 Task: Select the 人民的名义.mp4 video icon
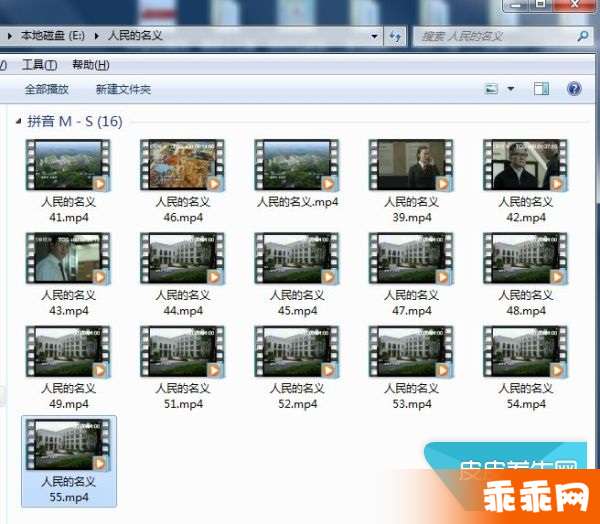[x=297, y=165]
